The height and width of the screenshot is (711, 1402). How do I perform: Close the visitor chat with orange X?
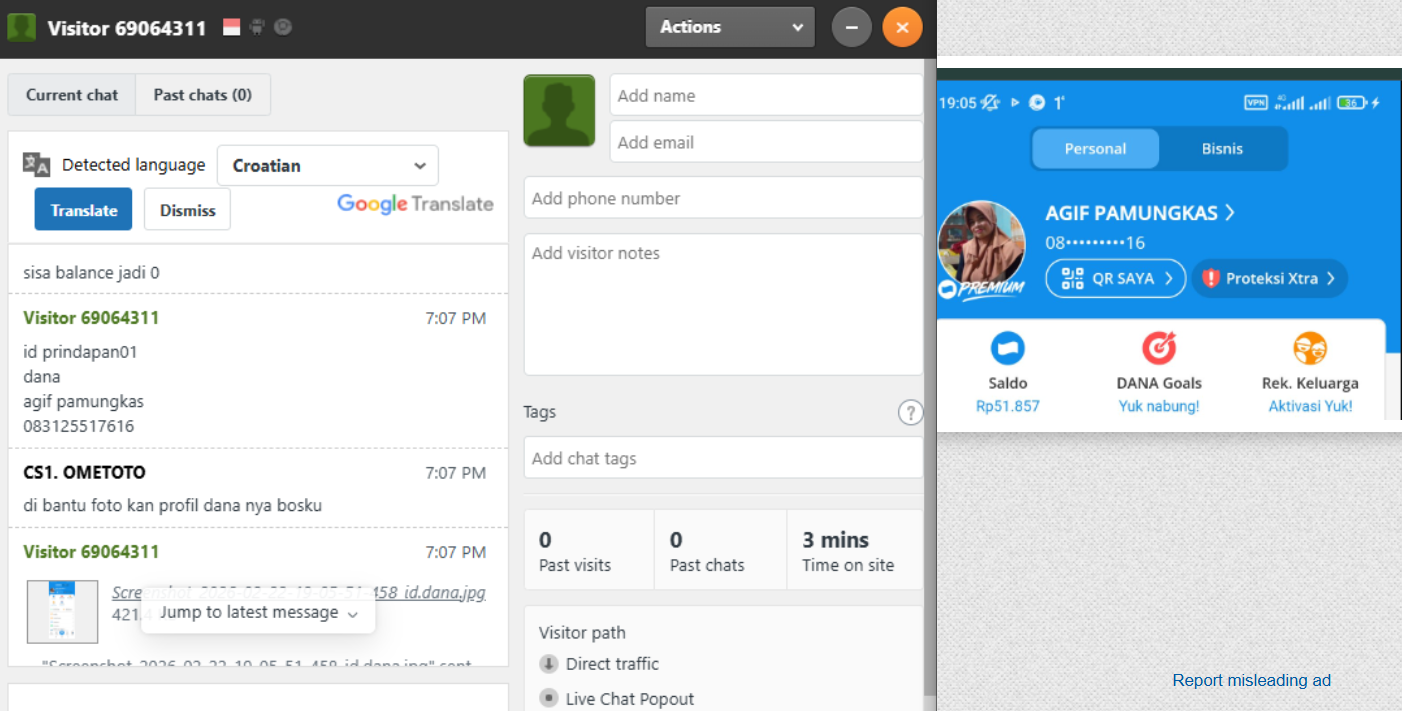902,27
